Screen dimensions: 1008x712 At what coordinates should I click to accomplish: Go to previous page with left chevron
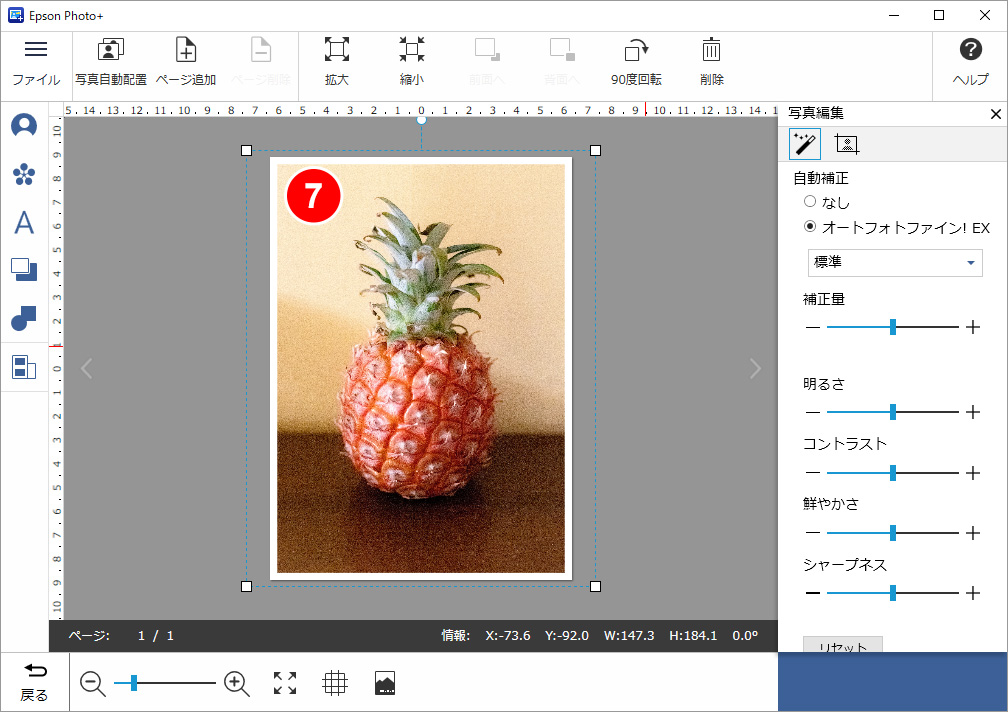click(x=86, y=369)
